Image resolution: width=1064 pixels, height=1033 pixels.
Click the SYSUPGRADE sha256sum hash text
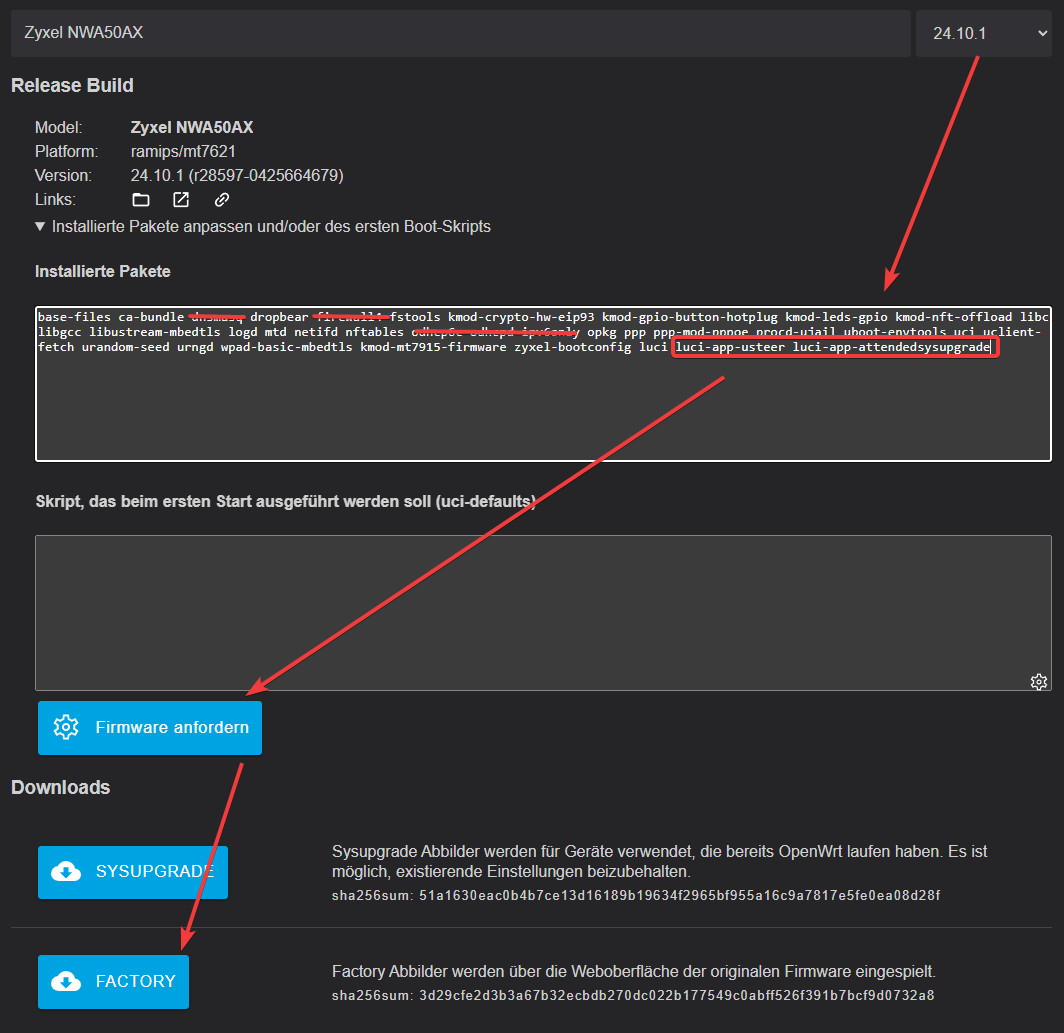(x=676, y=894)
